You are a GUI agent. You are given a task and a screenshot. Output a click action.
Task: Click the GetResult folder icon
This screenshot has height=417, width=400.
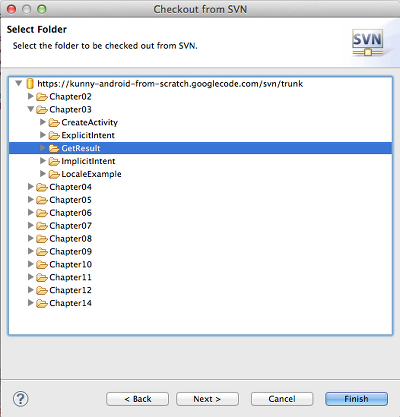pyautogui.click(x=54, y=148)
